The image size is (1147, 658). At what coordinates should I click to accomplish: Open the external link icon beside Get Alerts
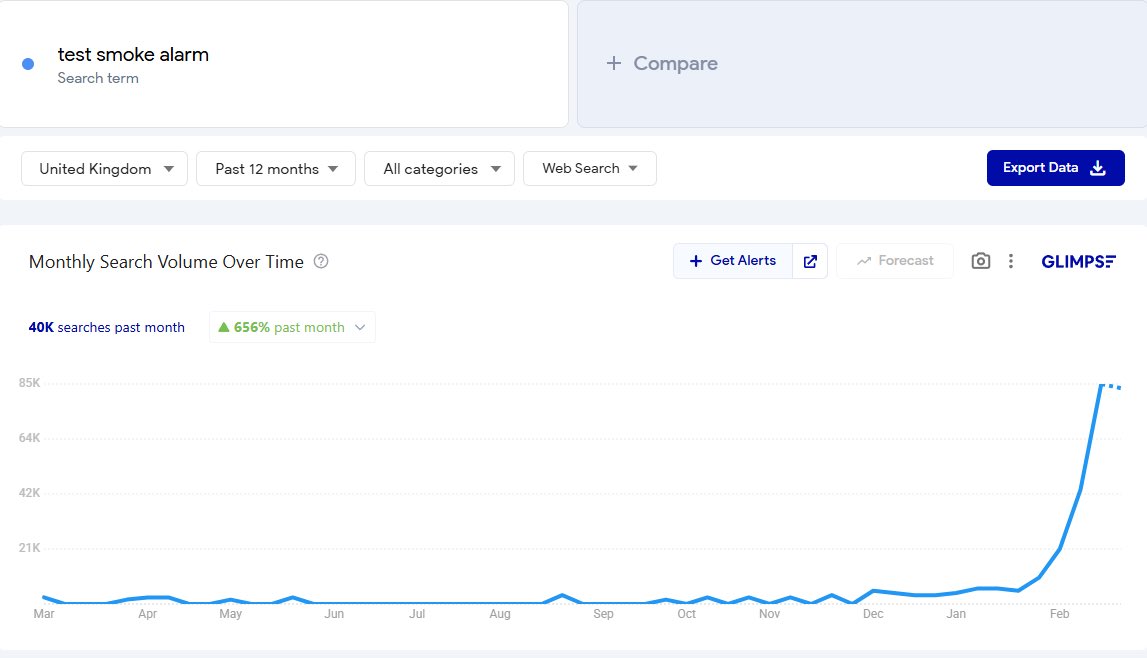point(810,261)
